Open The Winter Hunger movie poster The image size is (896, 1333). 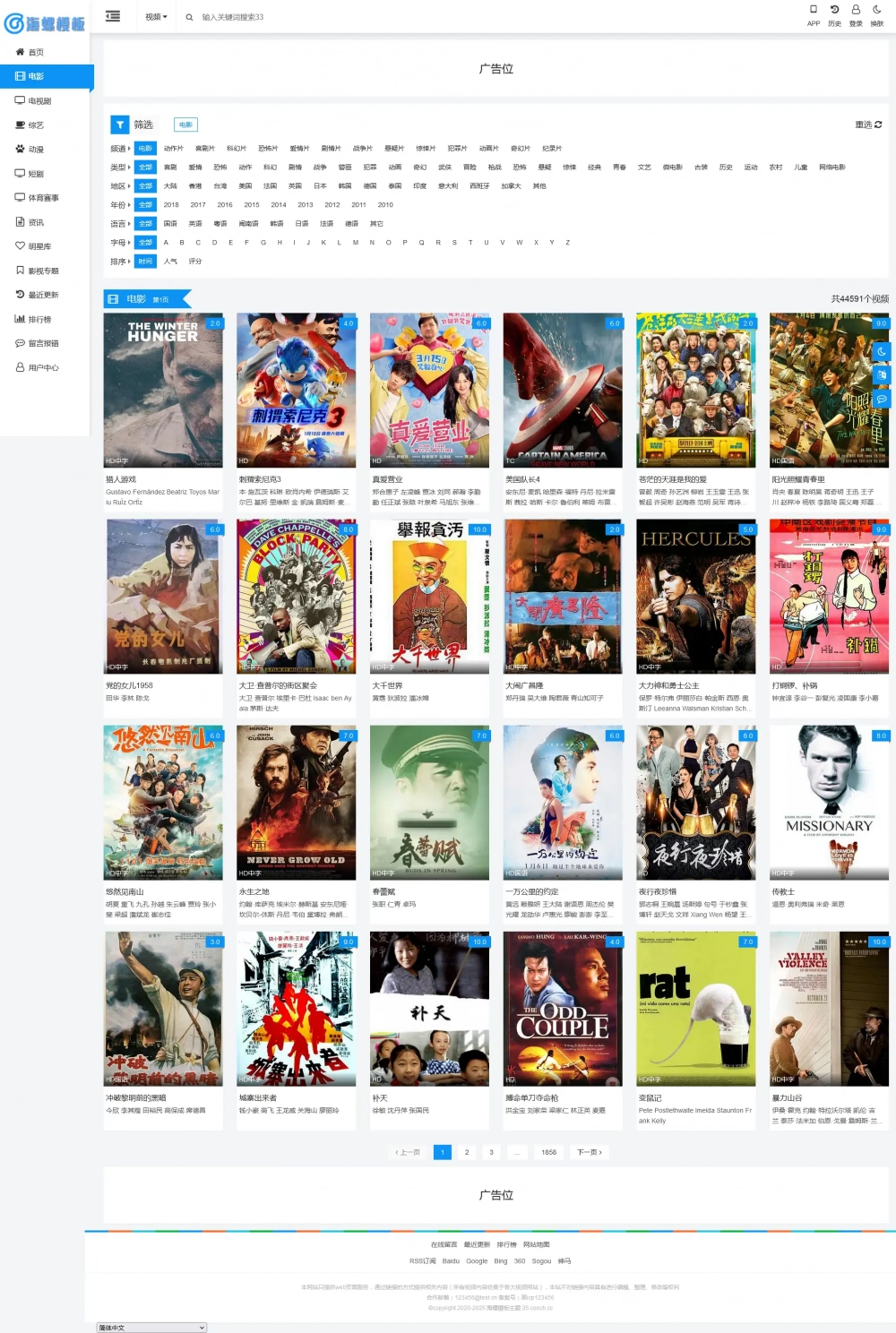pyautogui.click(x=163, y=390)
